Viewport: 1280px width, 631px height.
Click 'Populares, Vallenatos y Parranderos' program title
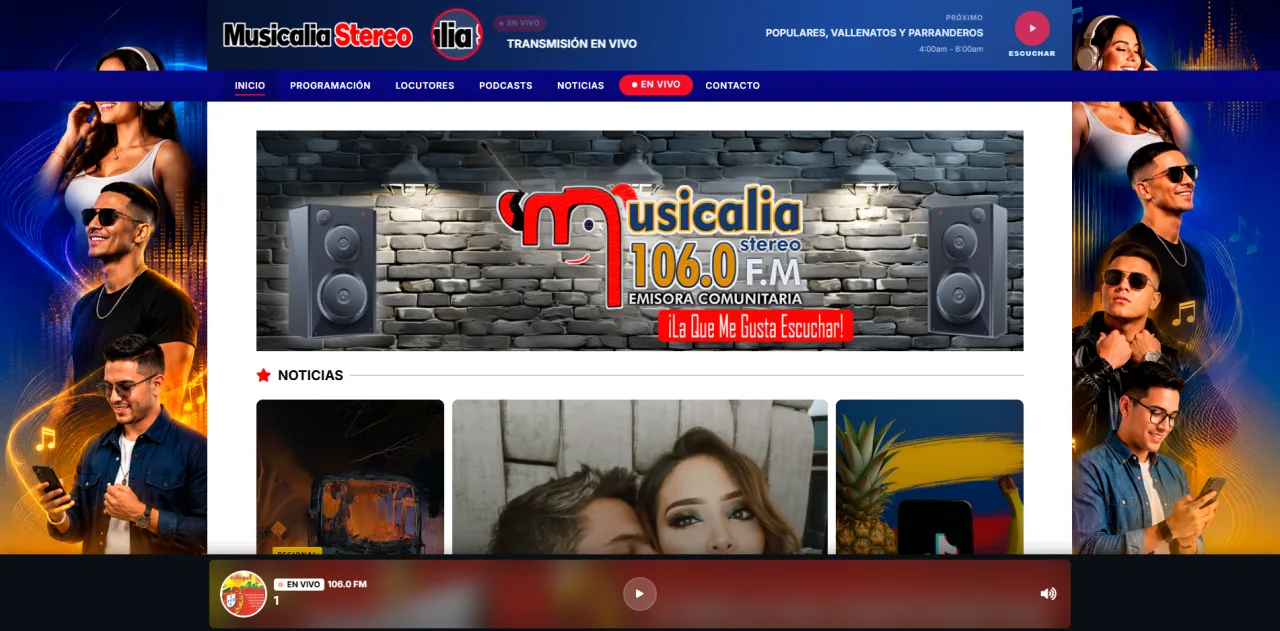point(874,33)
